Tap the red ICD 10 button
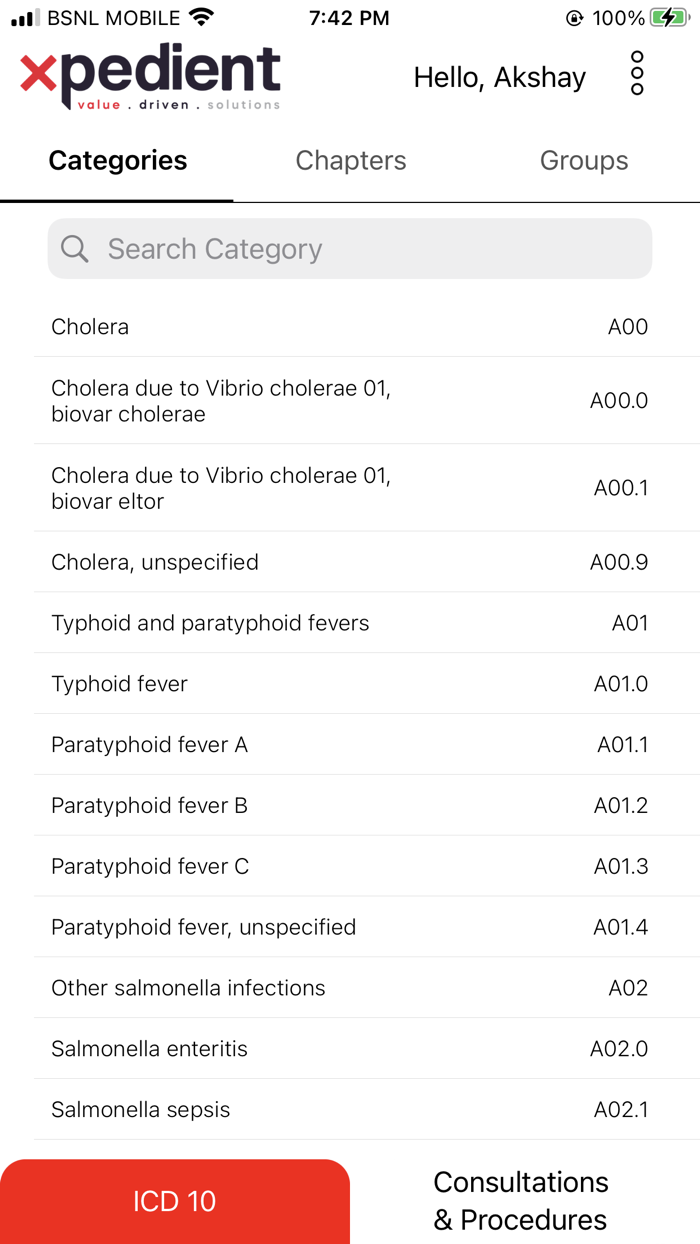 tap(175, 1200)
